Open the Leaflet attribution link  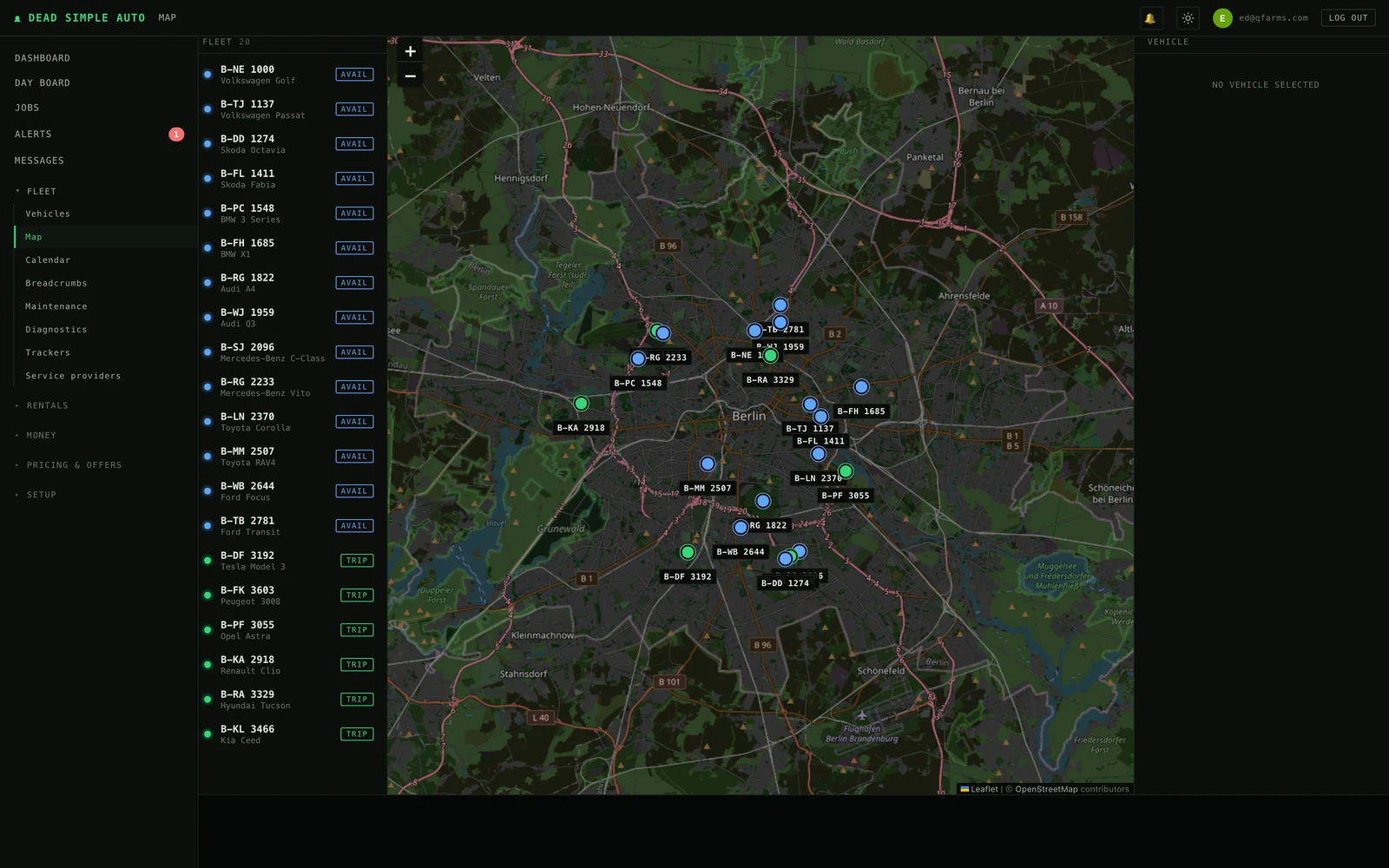coord(979,789)
